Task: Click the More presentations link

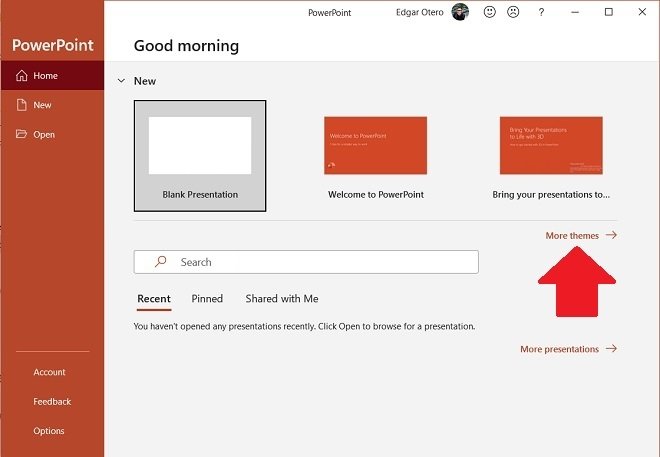Action: tap(559, 349)
